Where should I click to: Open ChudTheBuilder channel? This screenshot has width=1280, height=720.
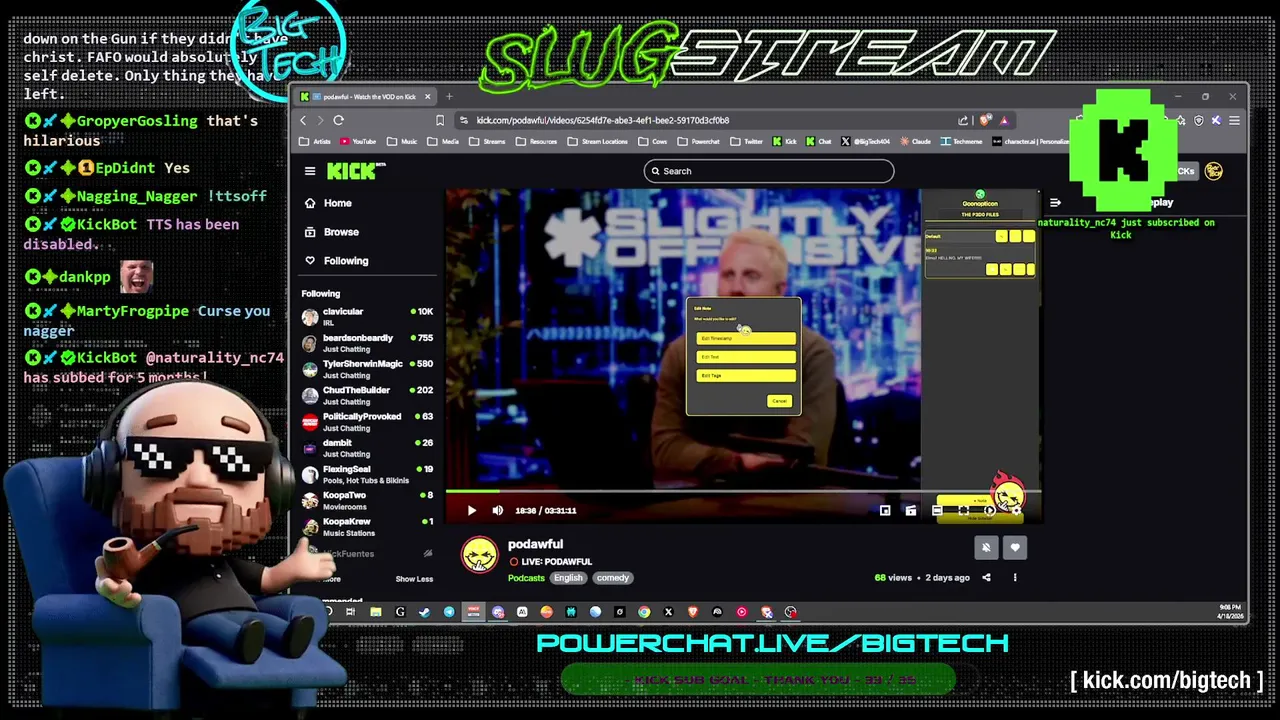click(x=368, y=395)
